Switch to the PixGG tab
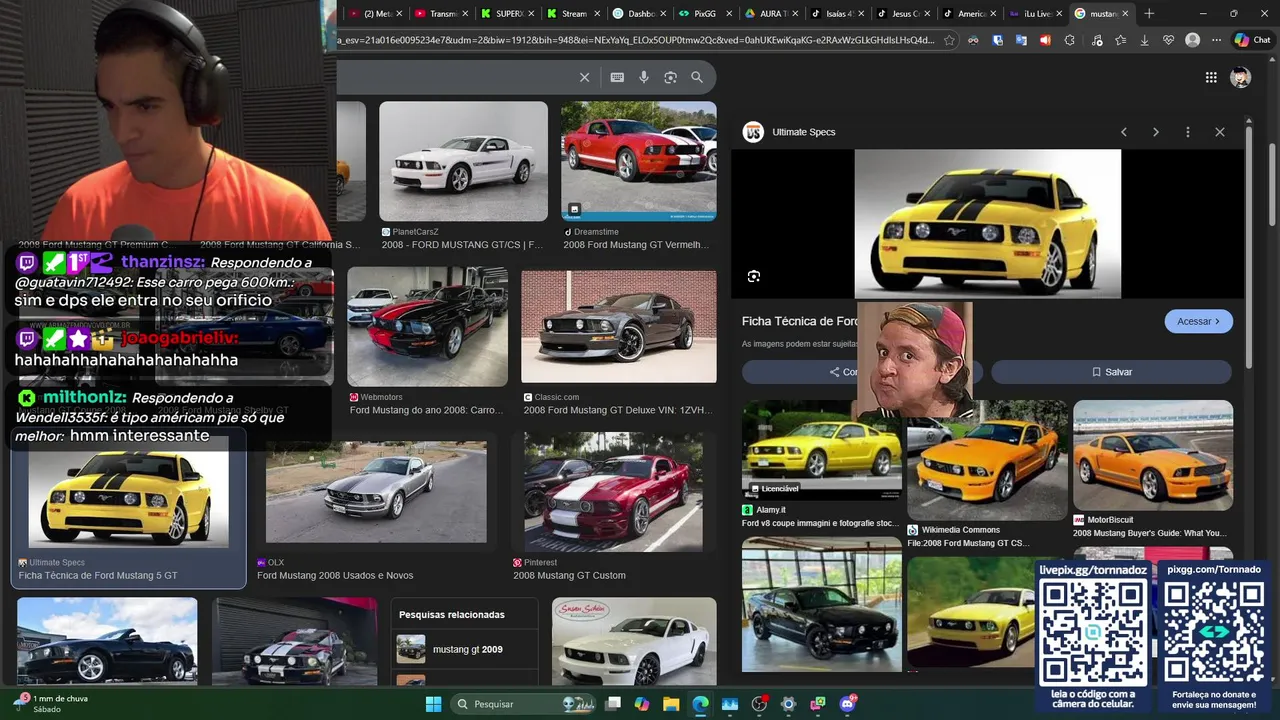Screen dimensions: 1280x720 tap(703, 13)
